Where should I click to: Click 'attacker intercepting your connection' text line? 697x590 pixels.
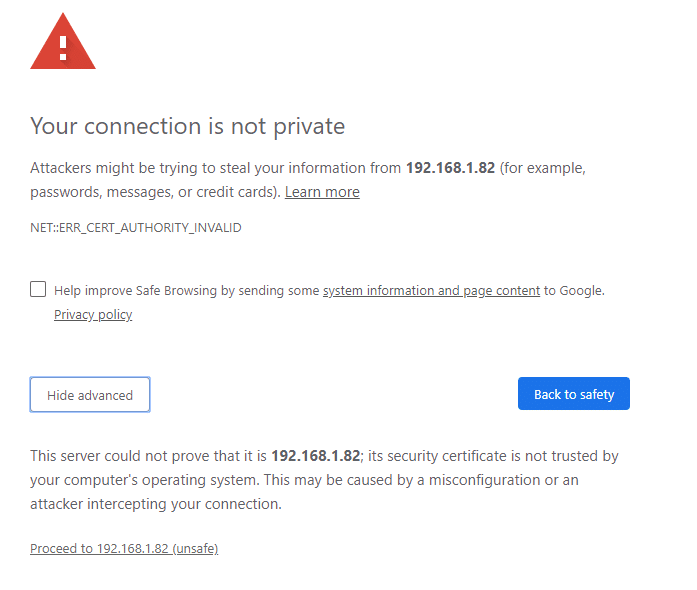(x=156, y=504)
